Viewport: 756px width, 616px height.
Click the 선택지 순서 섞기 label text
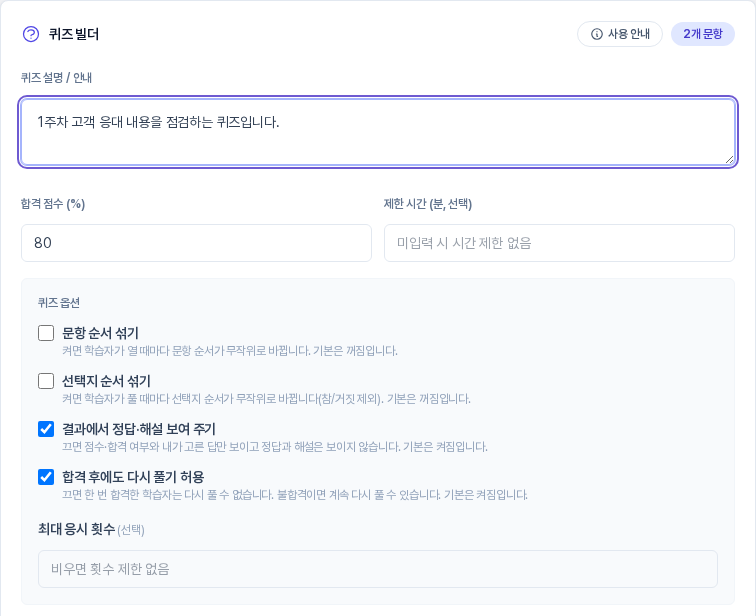pyautogui.click(x=106, y=381)
